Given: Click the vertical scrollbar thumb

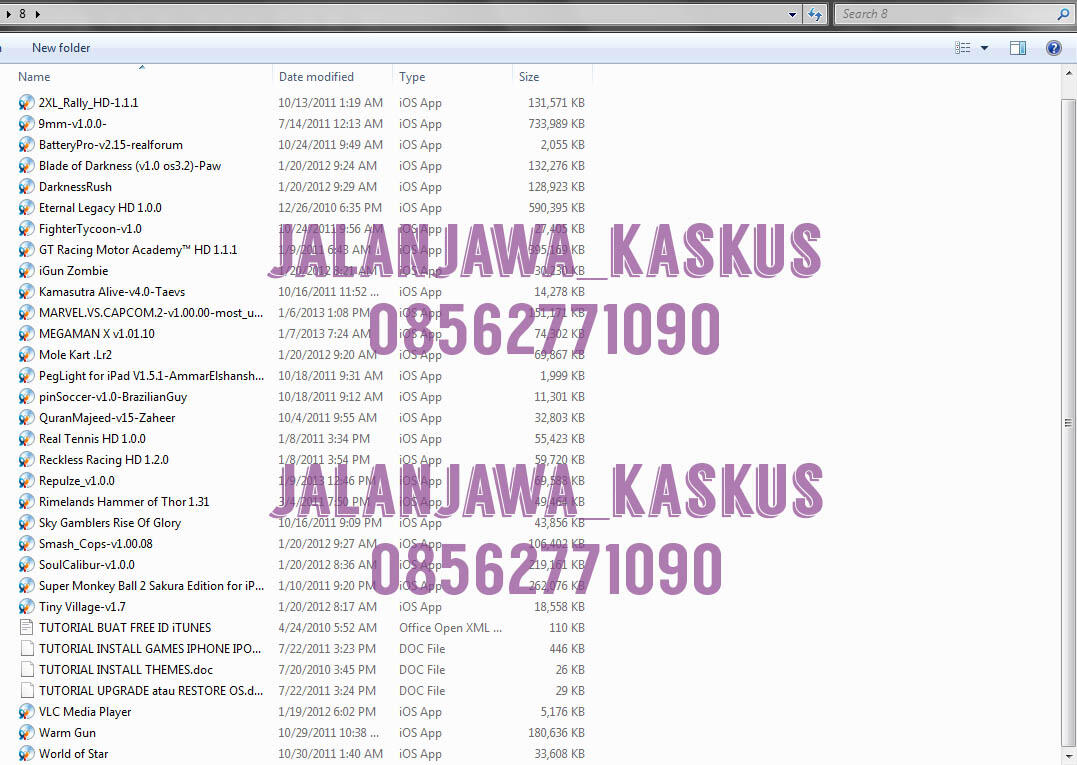Looking at the screenshot, I should [x=1068, y=422].
